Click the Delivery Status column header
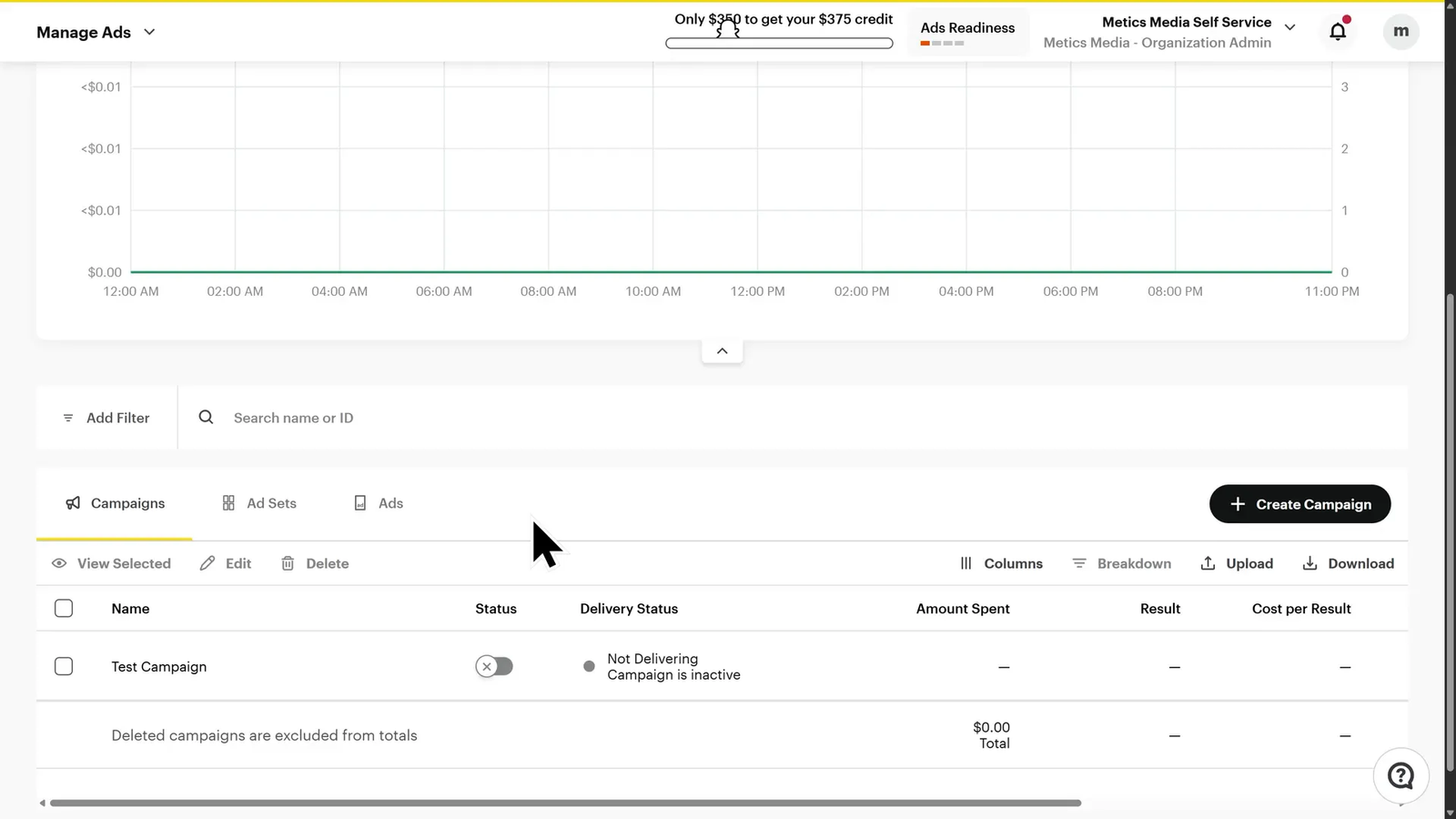Image resolution: width=1456 pixels, height=819 pixels. [629, 609]
